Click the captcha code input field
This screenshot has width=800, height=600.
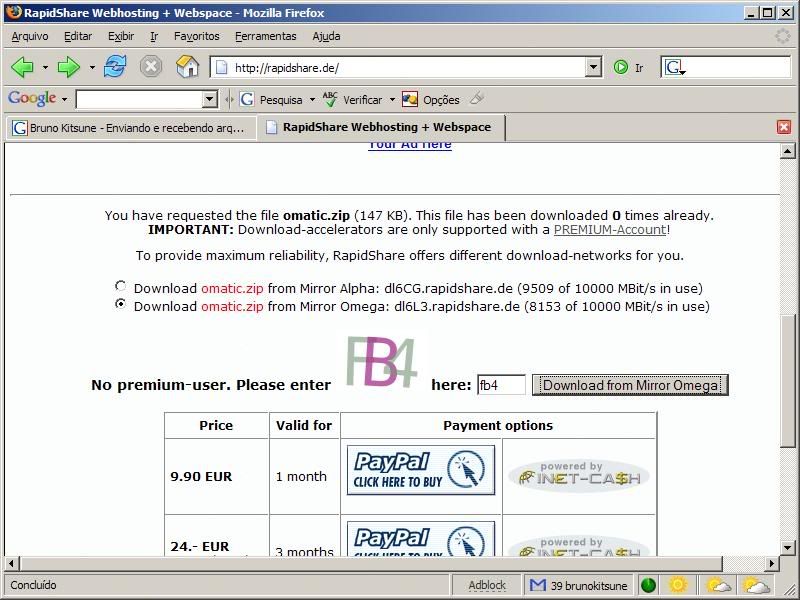501,385
